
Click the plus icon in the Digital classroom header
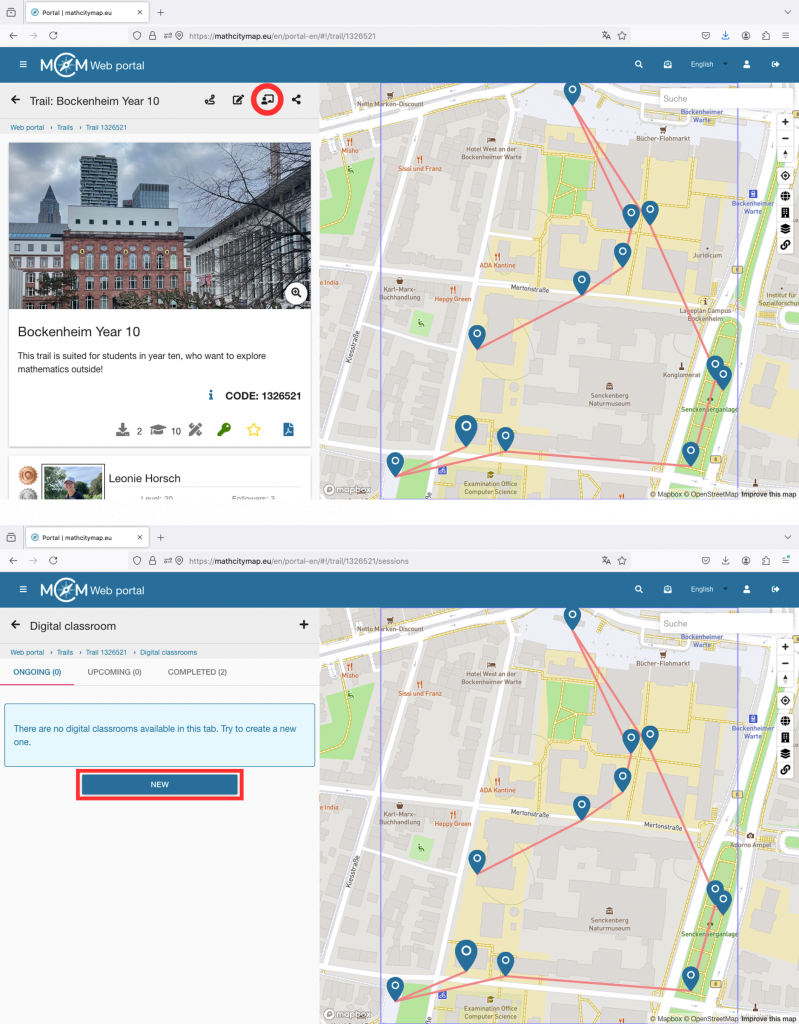[x=303, y=625]
